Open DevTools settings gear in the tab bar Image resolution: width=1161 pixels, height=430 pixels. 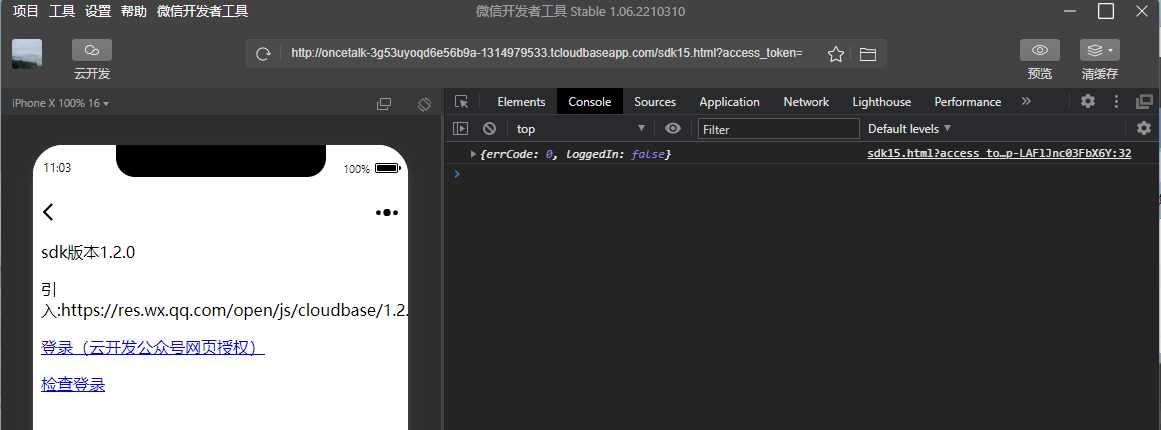coord(1088,101)
